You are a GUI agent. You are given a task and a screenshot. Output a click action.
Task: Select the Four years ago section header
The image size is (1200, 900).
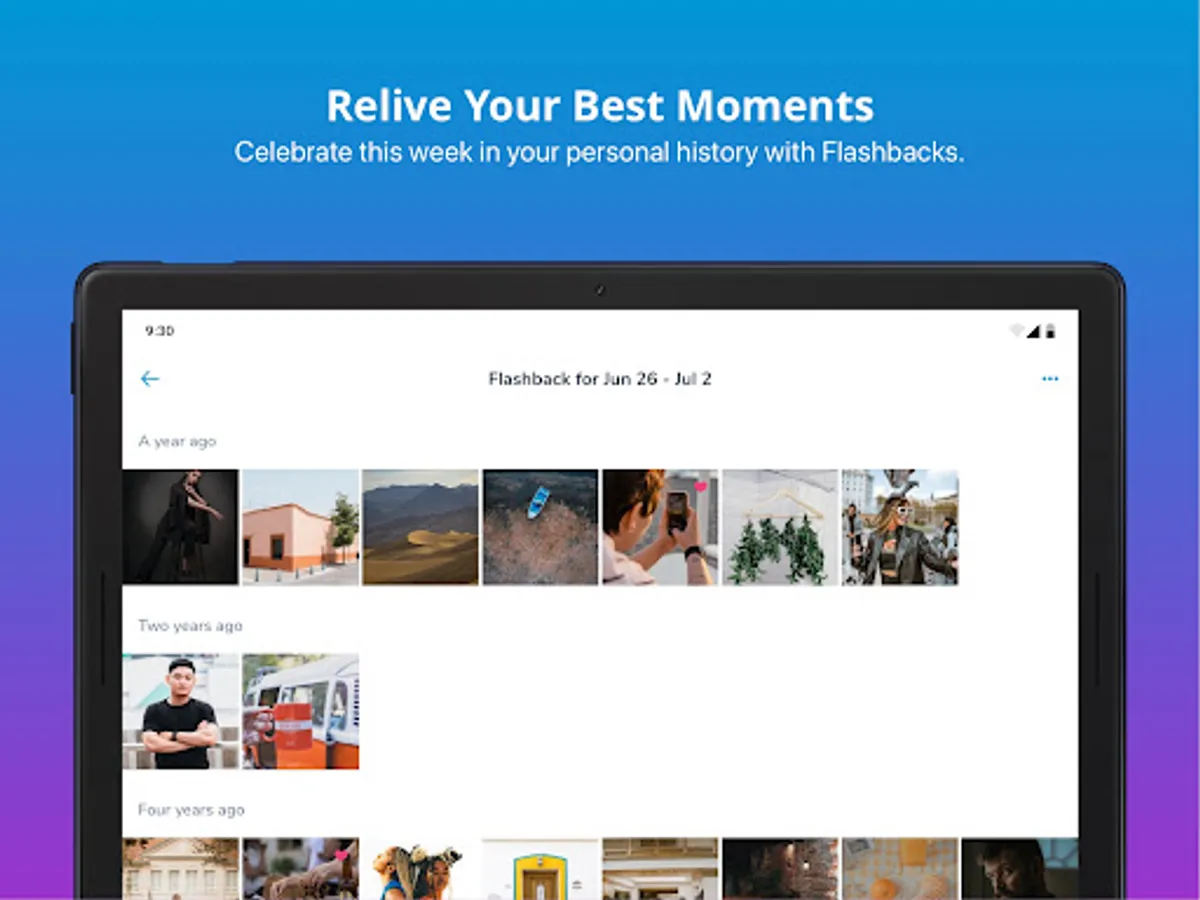191,810
